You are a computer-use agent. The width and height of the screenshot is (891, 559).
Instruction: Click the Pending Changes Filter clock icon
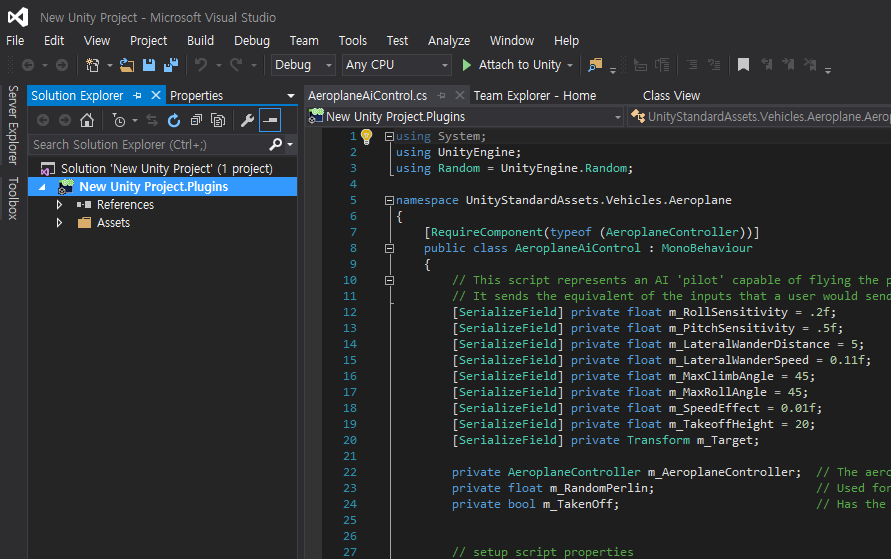pos(119,120)
